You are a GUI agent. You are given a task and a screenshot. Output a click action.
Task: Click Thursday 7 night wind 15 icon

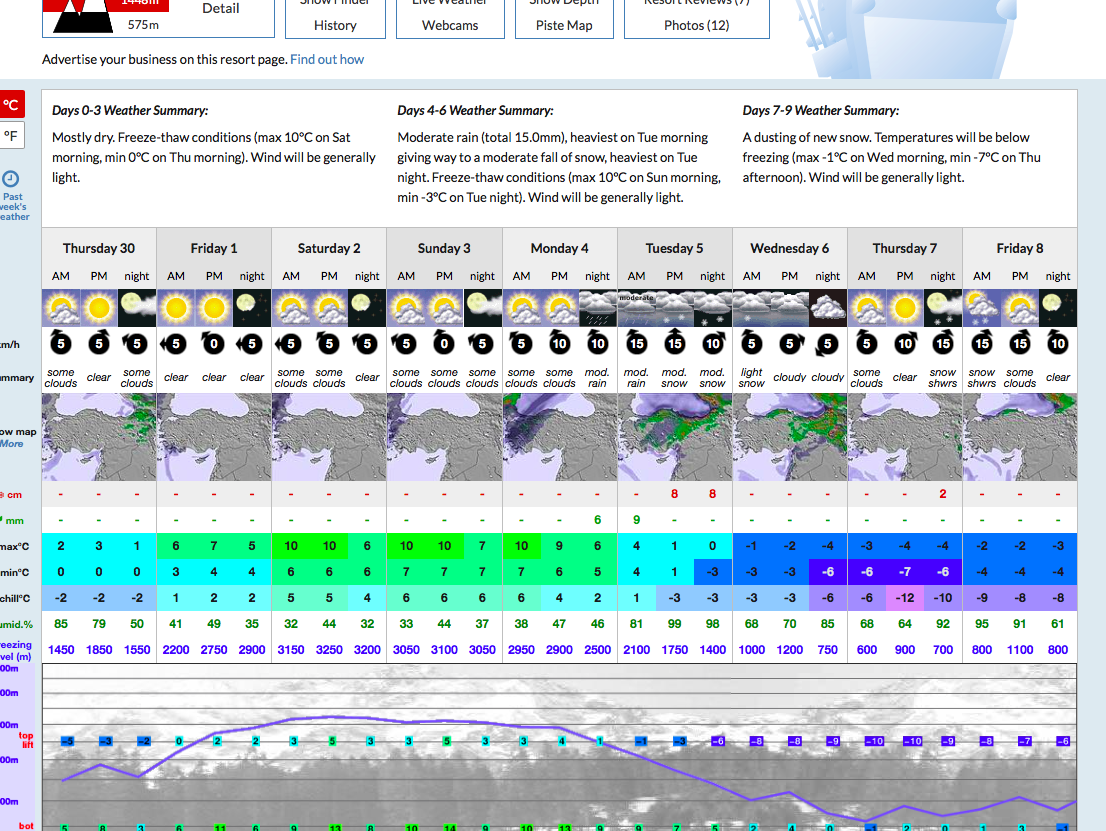point(943,343)
